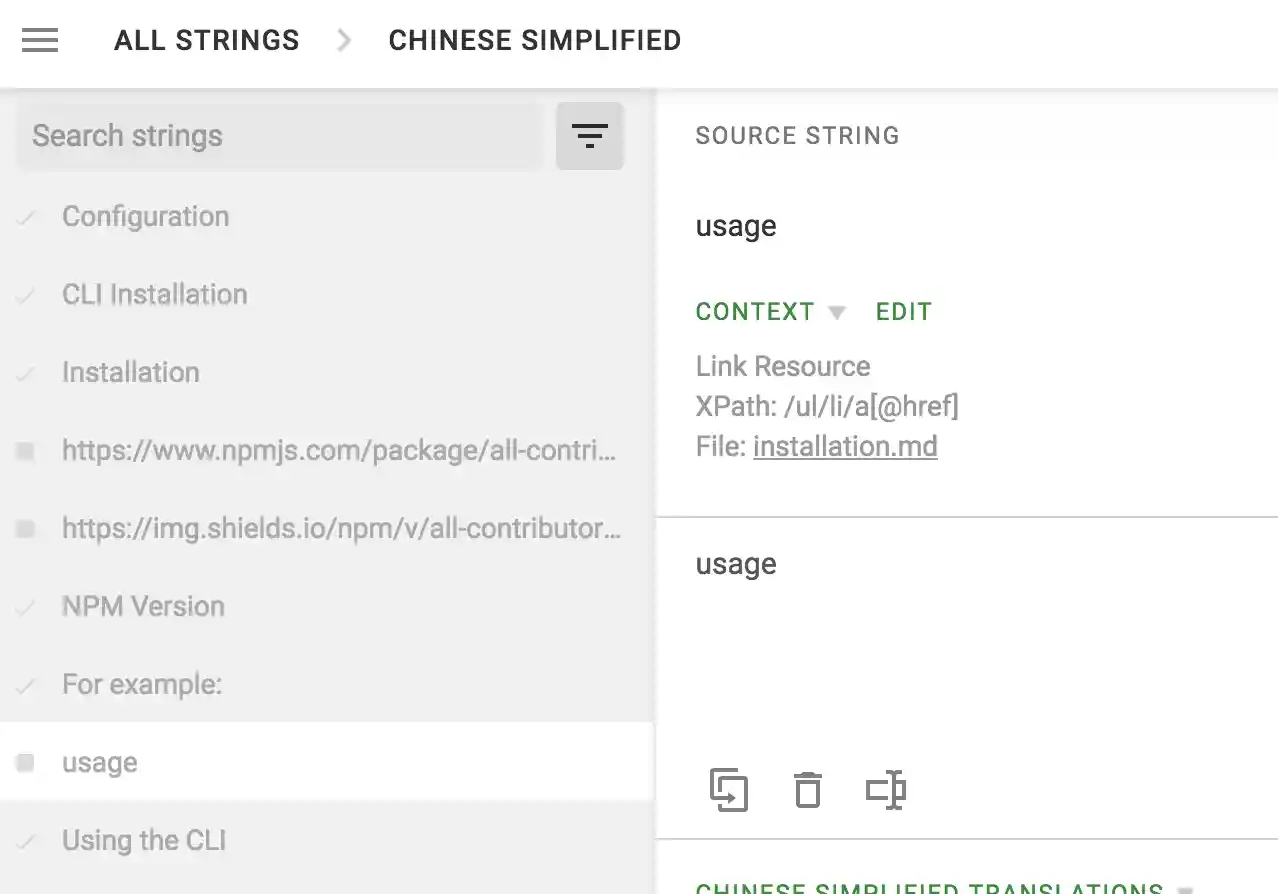
Task: Go back to ALL STRINGS breadcrumb
Action: point(206,40)
